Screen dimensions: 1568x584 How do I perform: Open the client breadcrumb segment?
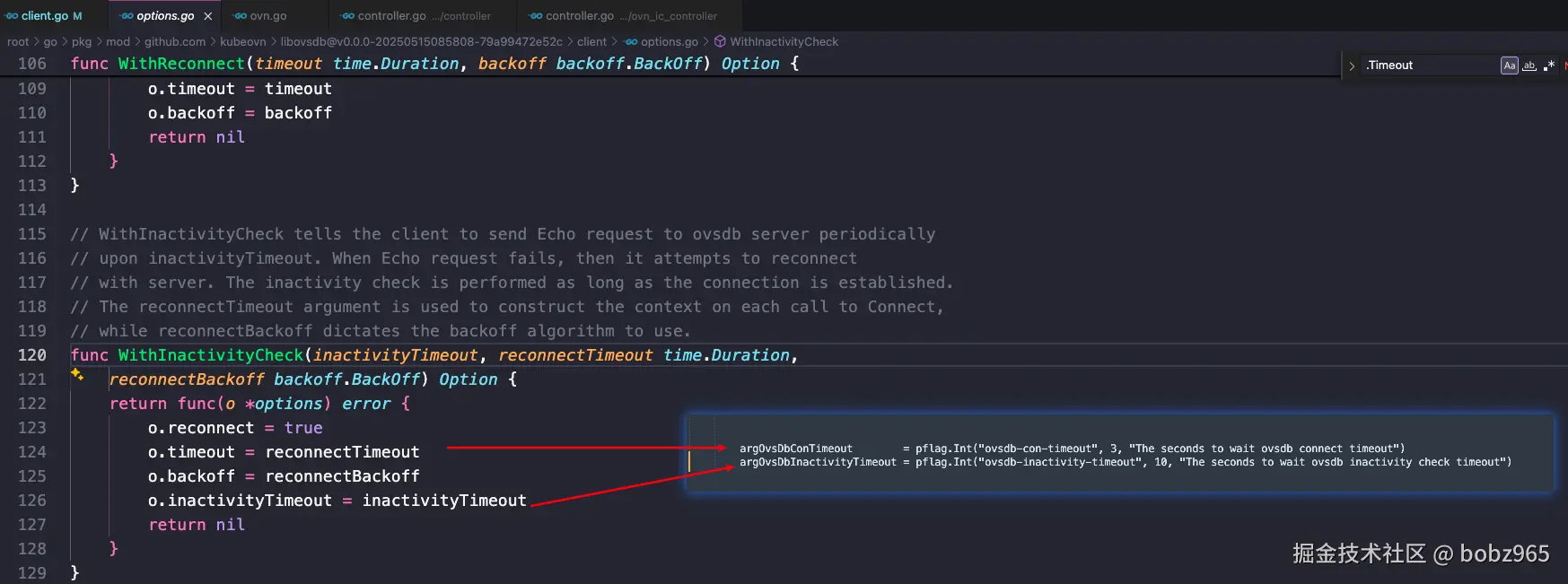[591, 41]
